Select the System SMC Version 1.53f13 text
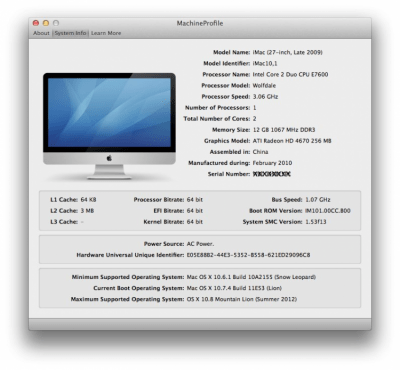 tap(316, 222)
